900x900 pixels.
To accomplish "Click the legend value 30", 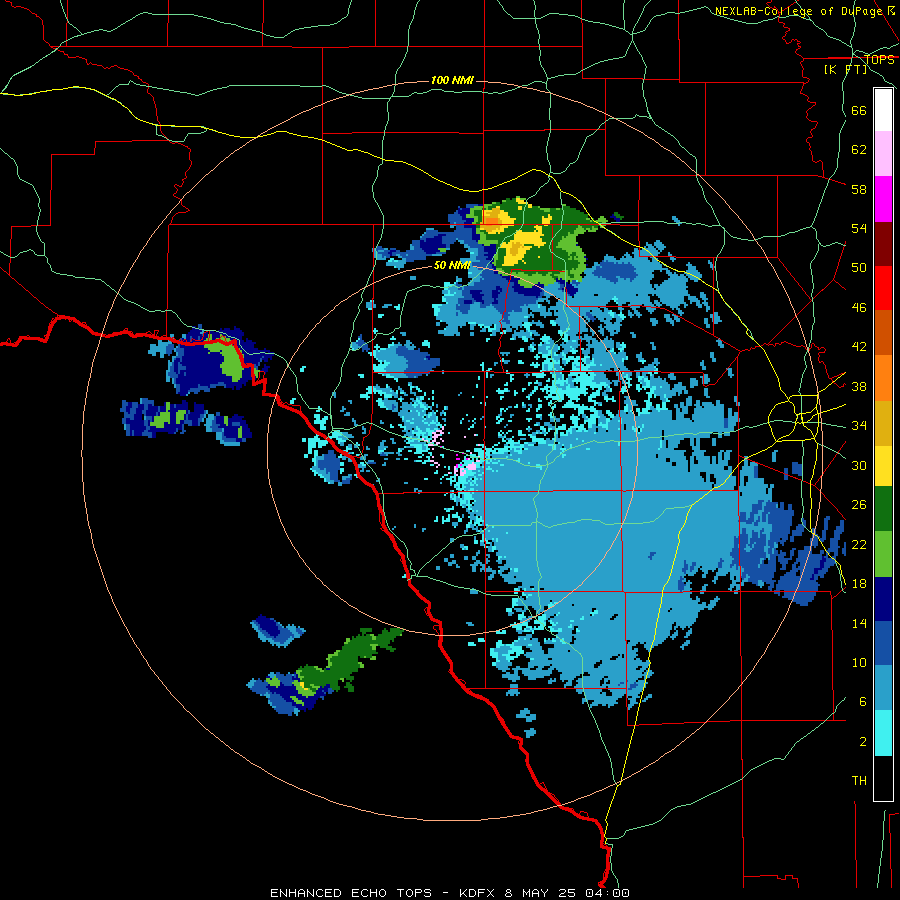I will pos(859,465).
